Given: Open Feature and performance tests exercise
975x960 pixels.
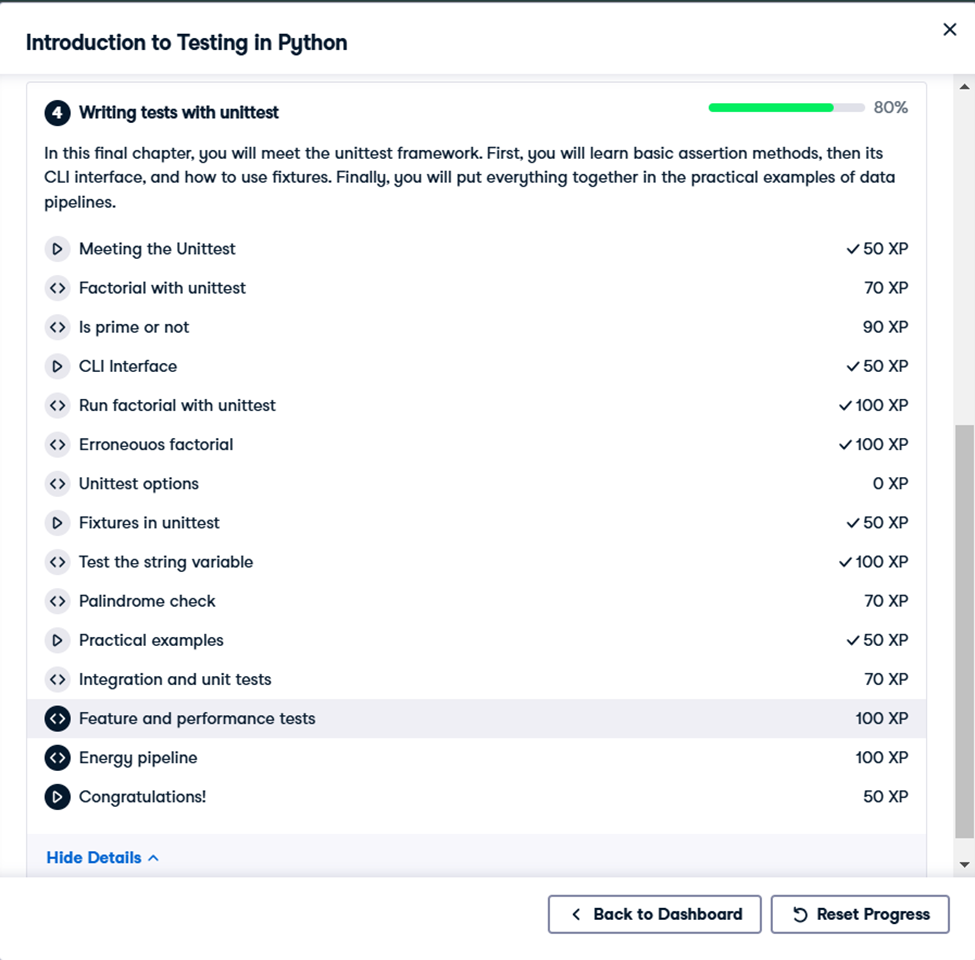Looking at the screenshot, I should coord(476,719).
